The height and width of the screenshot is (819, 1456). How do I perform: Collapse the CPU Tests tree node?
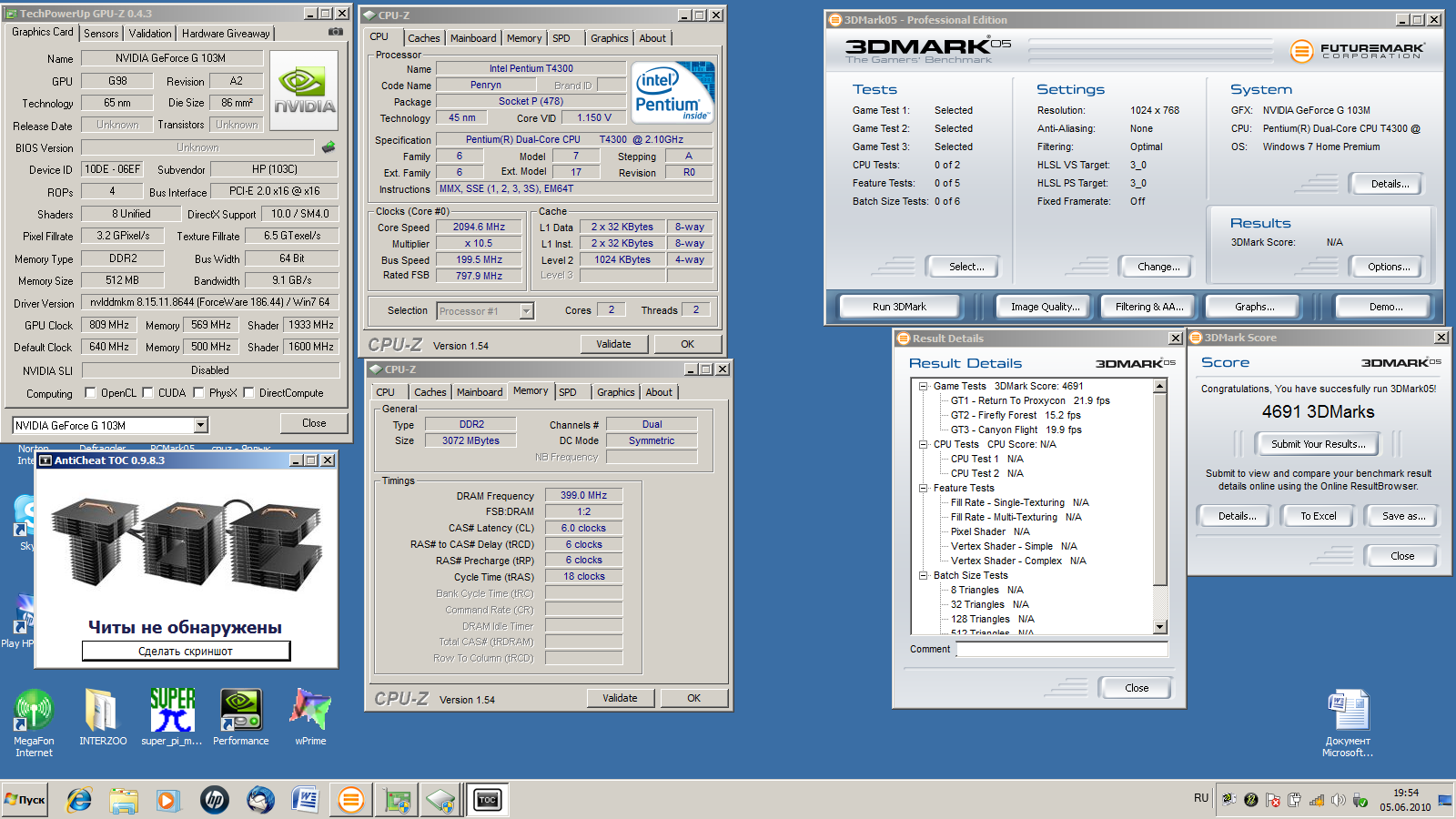point(923,444)
